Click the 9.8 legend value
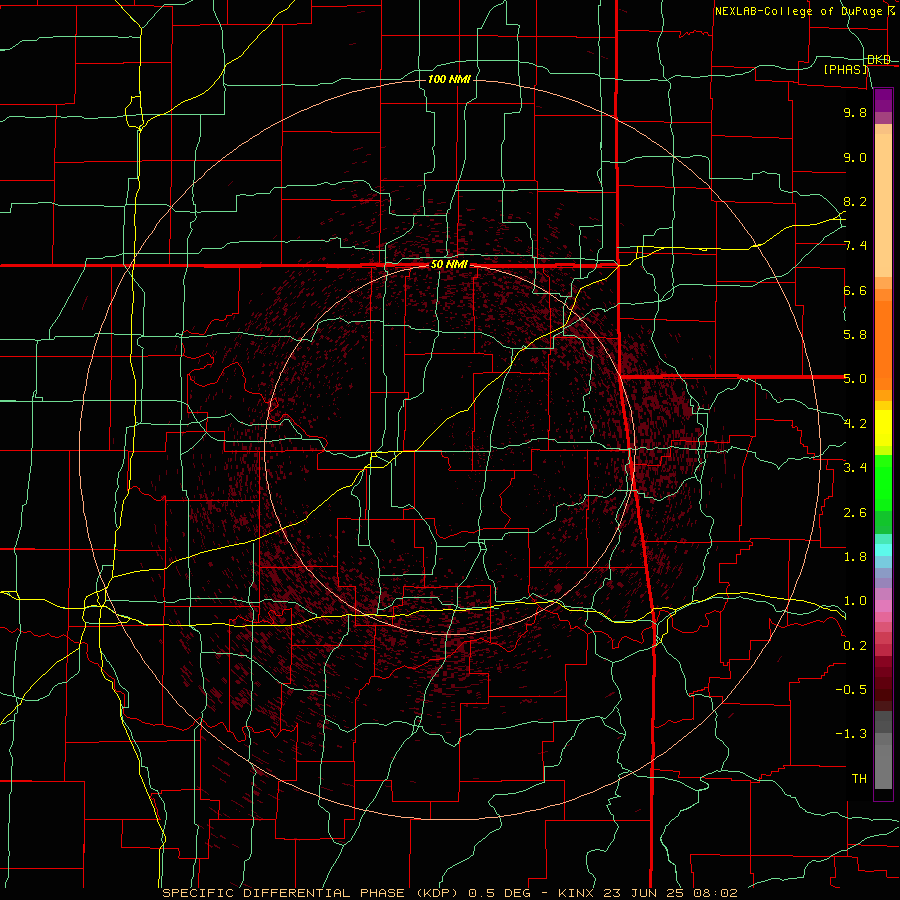Image resolution: width=900 pixels, height=900 pixels. (855, 112)
